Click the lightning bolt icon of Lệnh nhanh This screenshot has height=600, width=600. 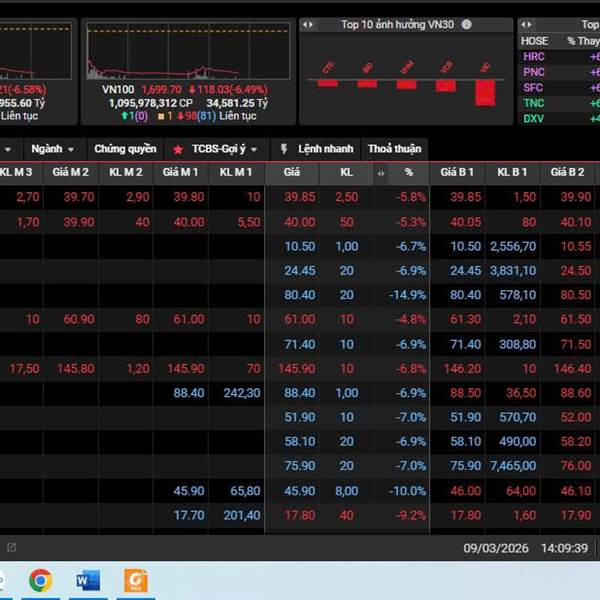284,149
